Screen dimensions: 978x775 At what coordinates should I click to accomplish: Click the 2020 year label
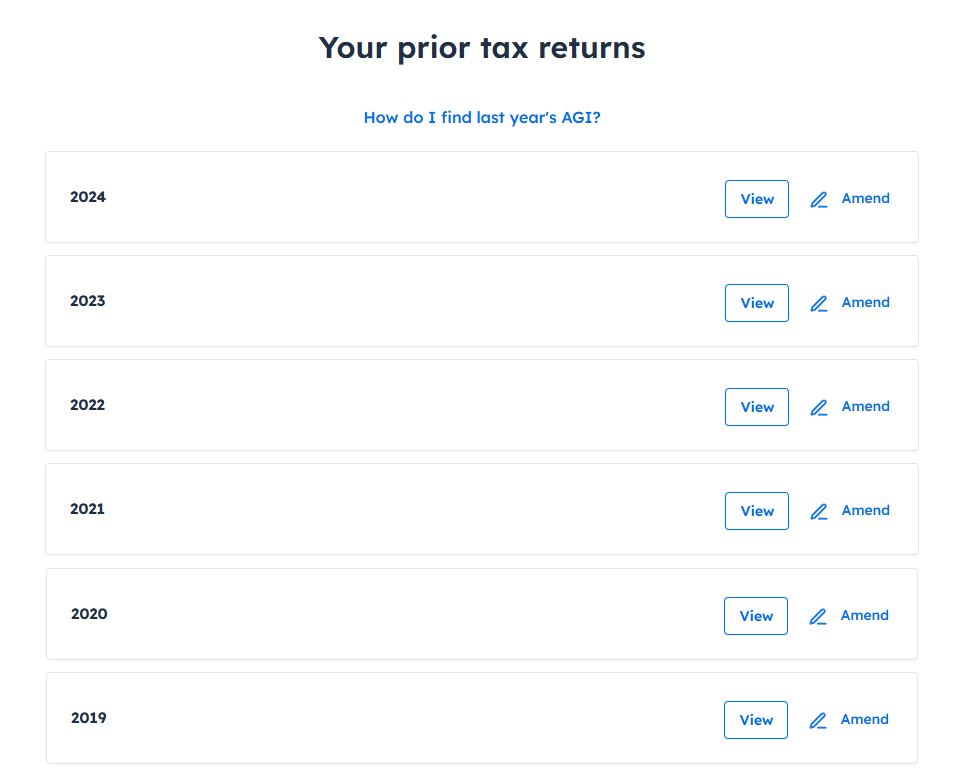pyautogui.click(x=89, y=614)
